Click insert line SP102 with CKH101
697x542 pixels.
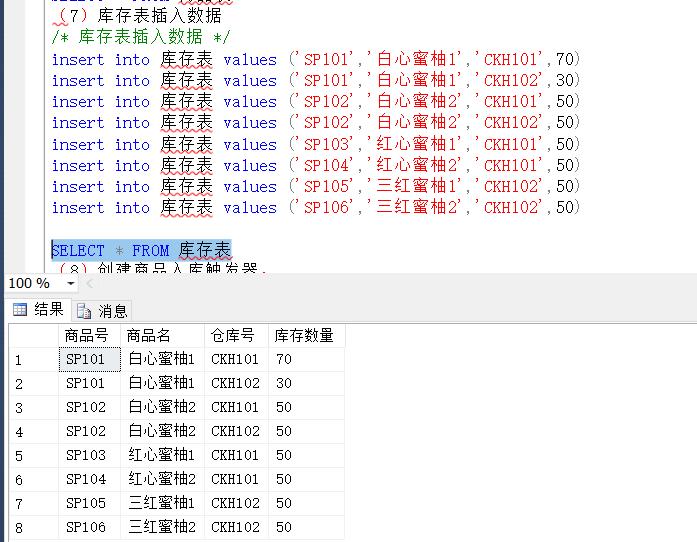pyautogui.click(x=316, y=101)
